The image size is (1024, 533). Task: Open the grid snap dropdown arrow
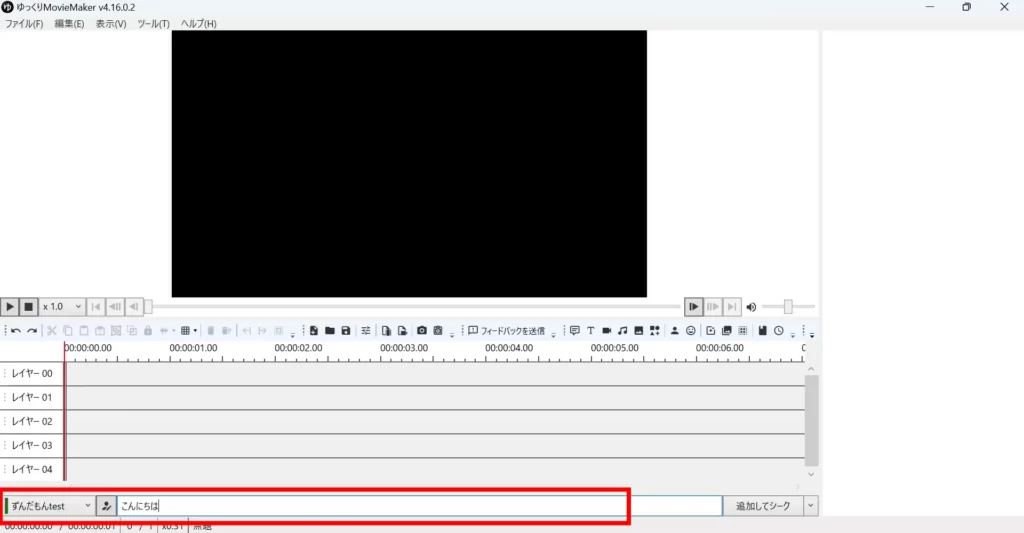click(195, 331)
